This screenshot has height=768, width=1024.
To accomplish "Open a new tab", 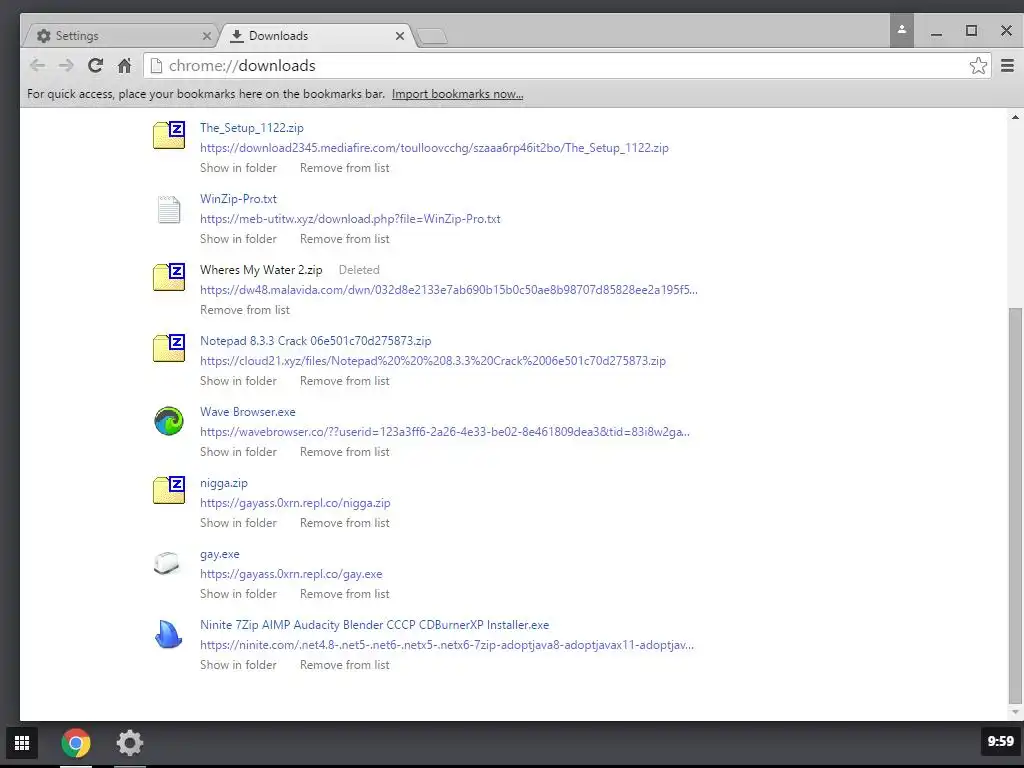I will pyautogui.click(x=432, y=37).
